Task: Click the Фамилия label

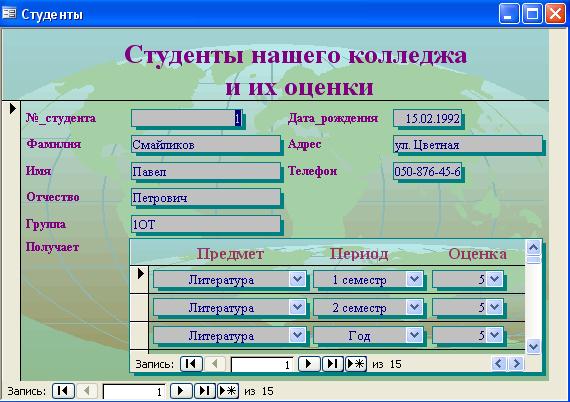Action: pos(53,144)
